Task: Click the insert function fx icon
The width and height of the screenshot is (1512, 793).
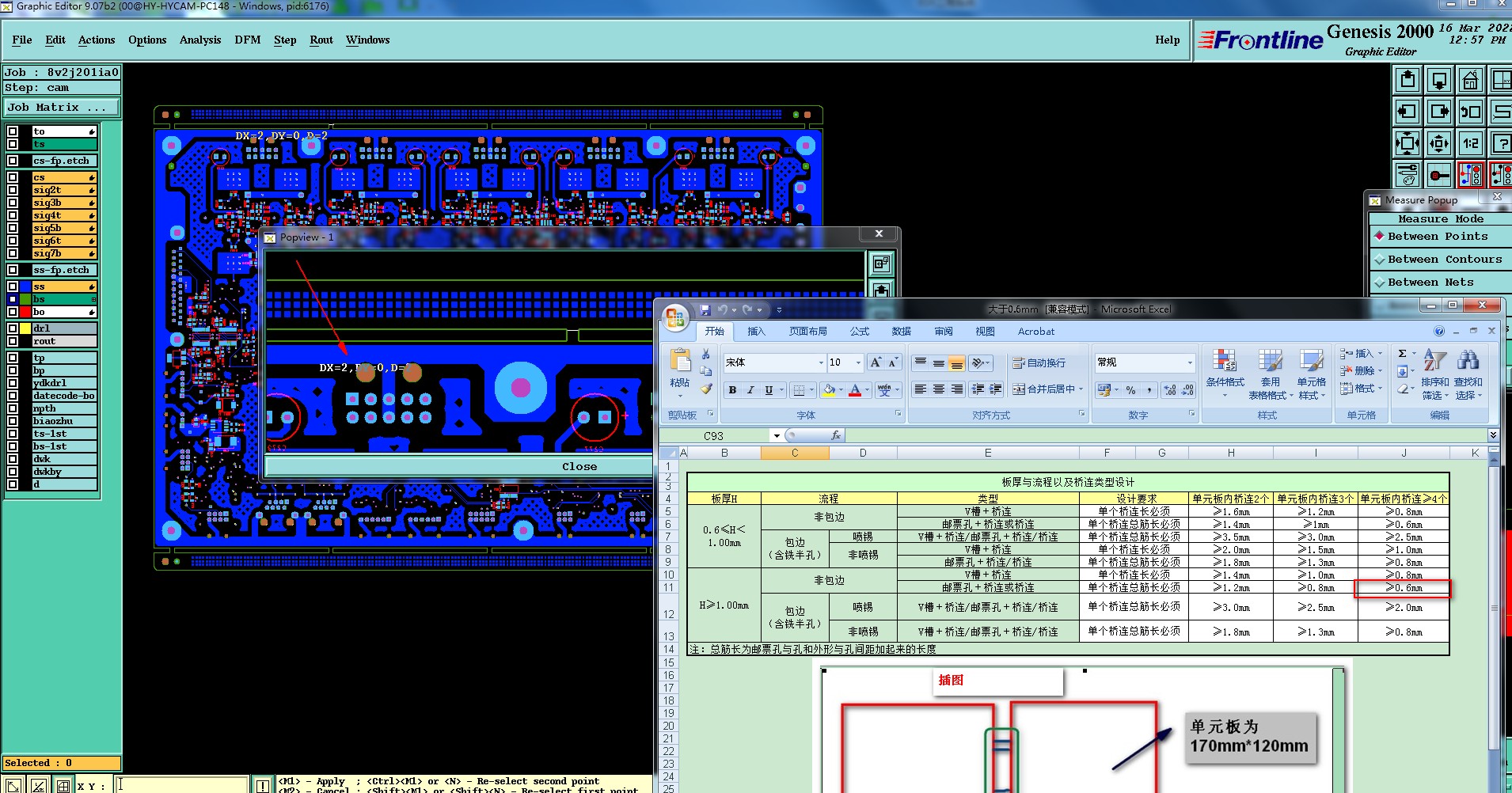Action: pyautogui.click(x=836, y=435)
